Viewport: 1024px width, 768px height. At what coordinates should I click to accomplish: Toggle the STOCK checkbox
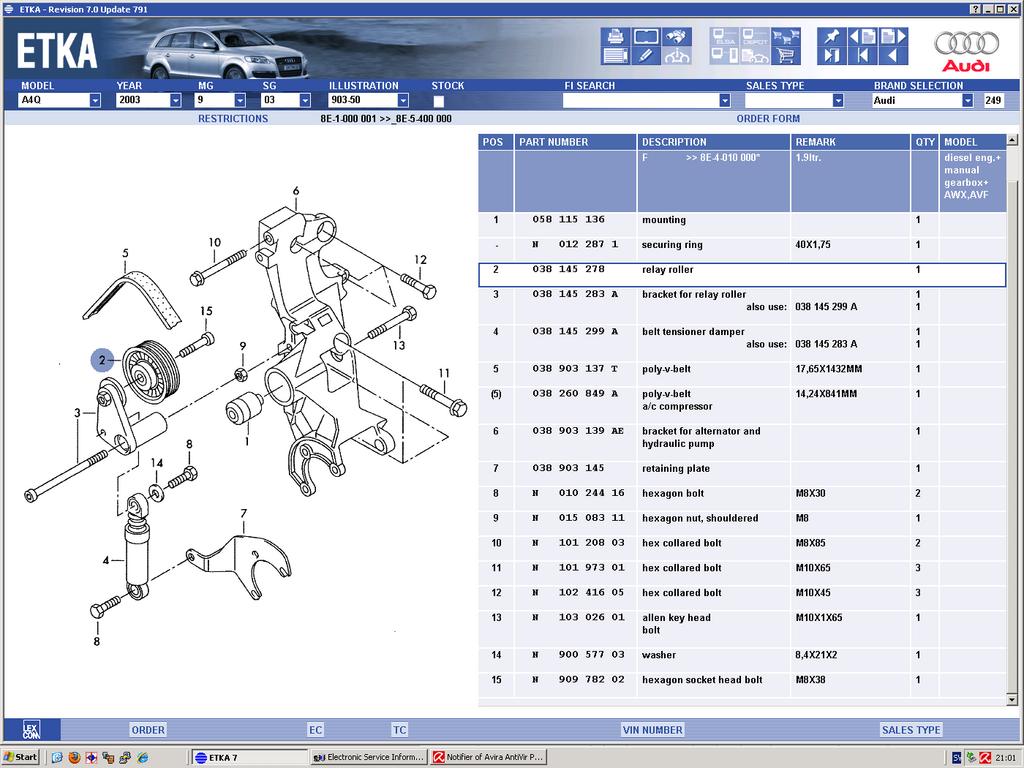[x=439, y=101]
